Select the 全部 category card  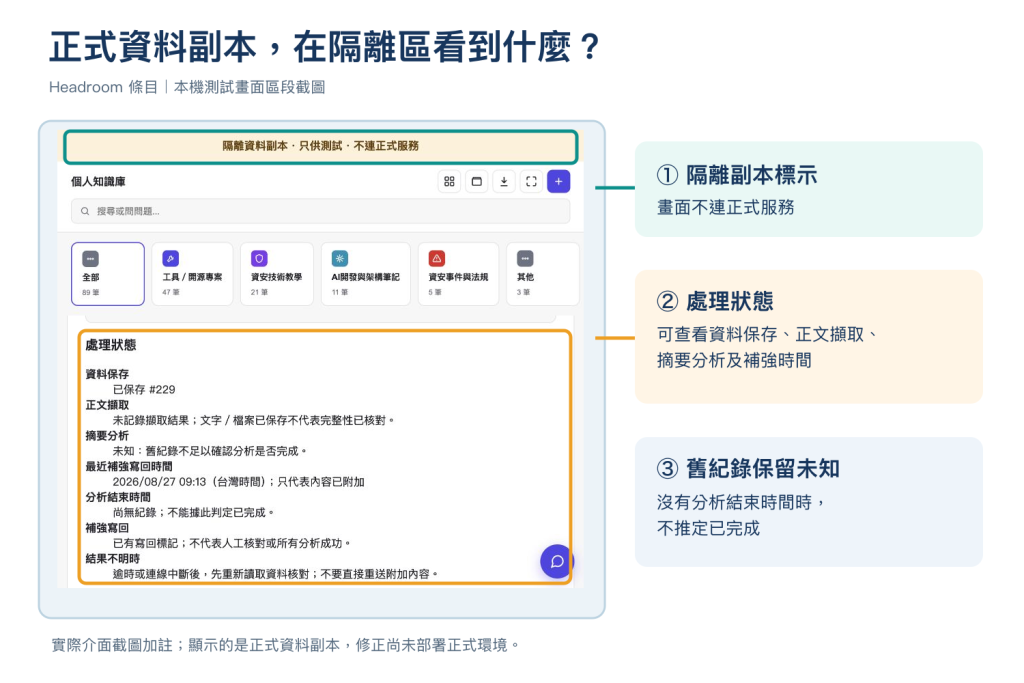click(x=108, y=274)
